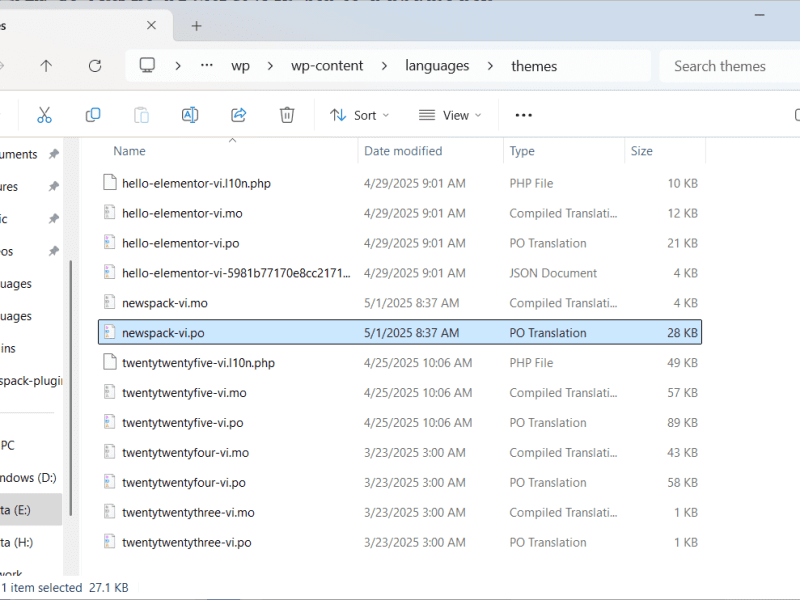Navigate to languages breadcrumb folder
This screenshot has height=600, width=800.
pyautogui.click(x=437, y=66)
